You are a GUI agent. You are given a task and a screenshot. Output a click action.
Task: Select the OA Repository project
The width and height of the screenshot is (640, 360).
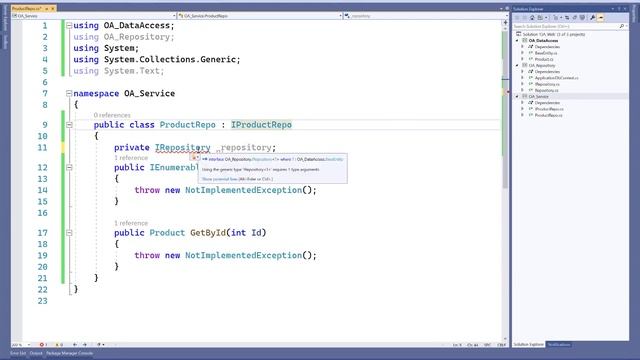pyautogui.click(x=542, y=65)
